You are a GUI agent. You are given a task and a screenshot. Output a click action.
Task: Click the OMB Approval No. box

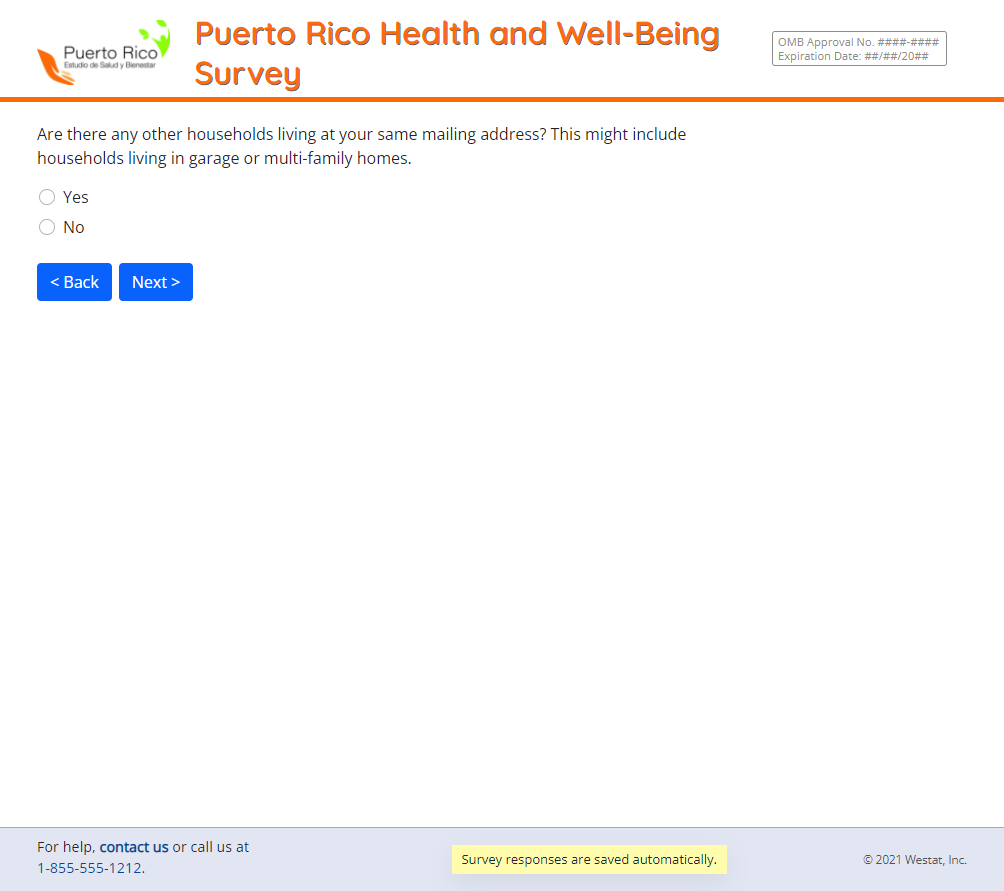859,49
